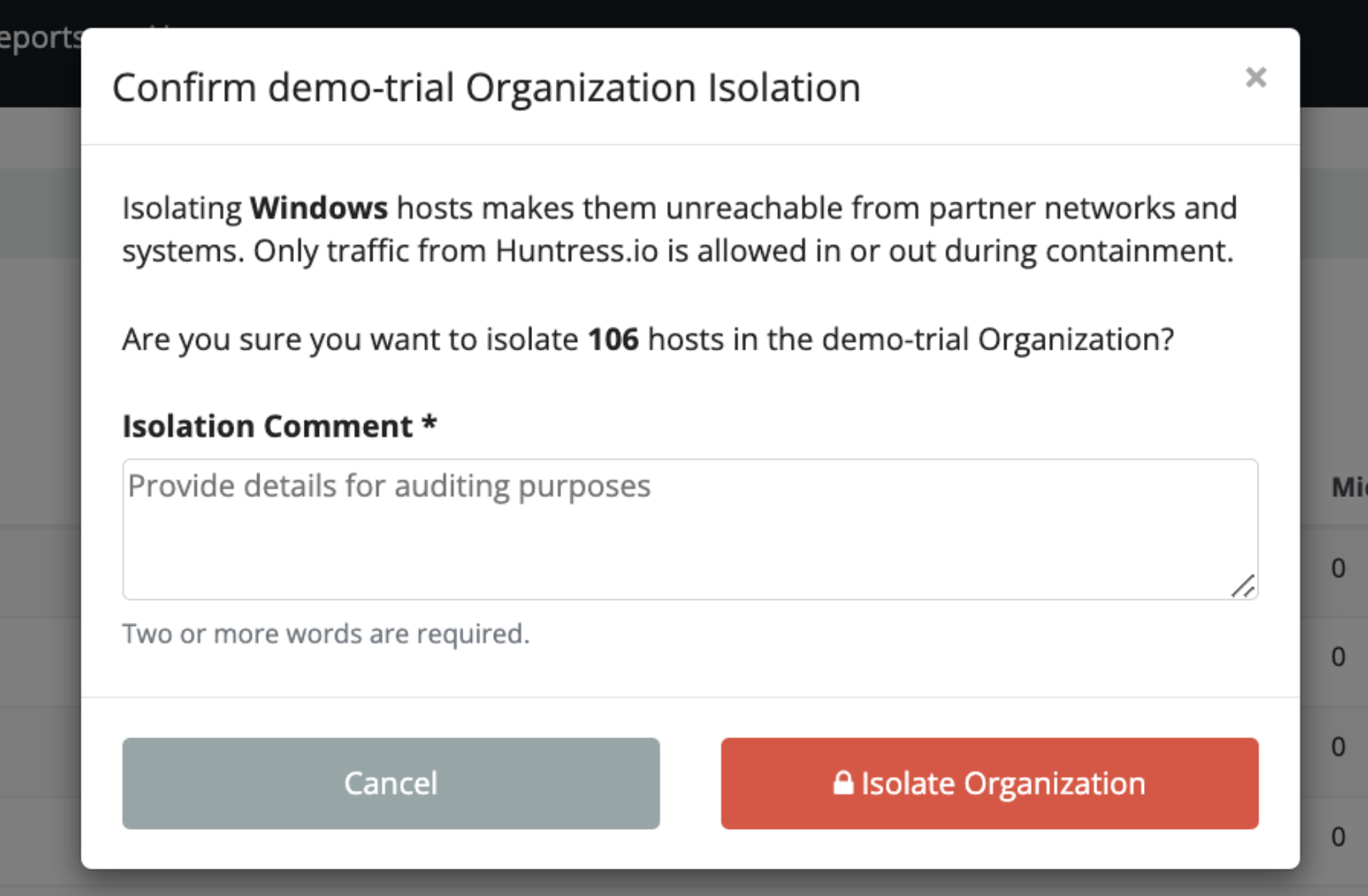The width and height of the screenshot is (1368, 896).
Task: Select the cut-off 'Mi' column header
Action: 1349,487
